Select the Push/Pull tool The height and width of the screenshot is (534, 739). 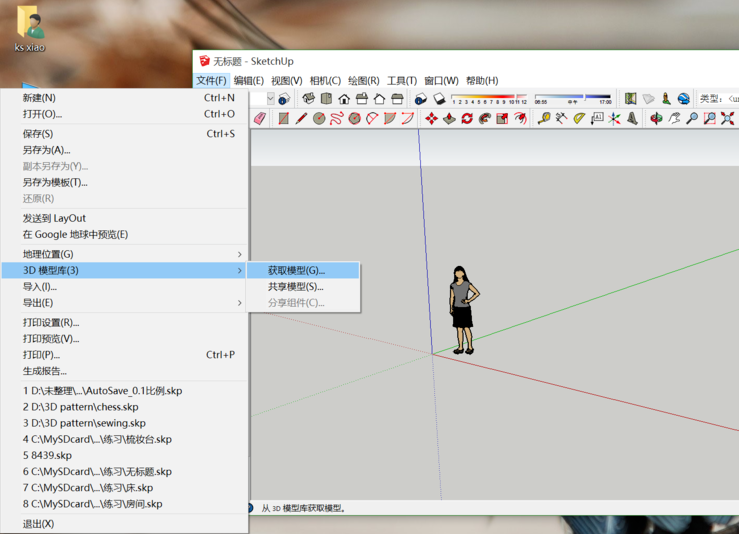click(449, 118)
